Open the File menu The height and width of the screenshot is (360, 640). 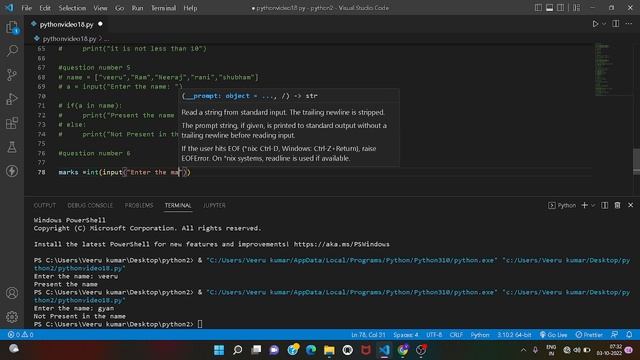click(27, 8)
